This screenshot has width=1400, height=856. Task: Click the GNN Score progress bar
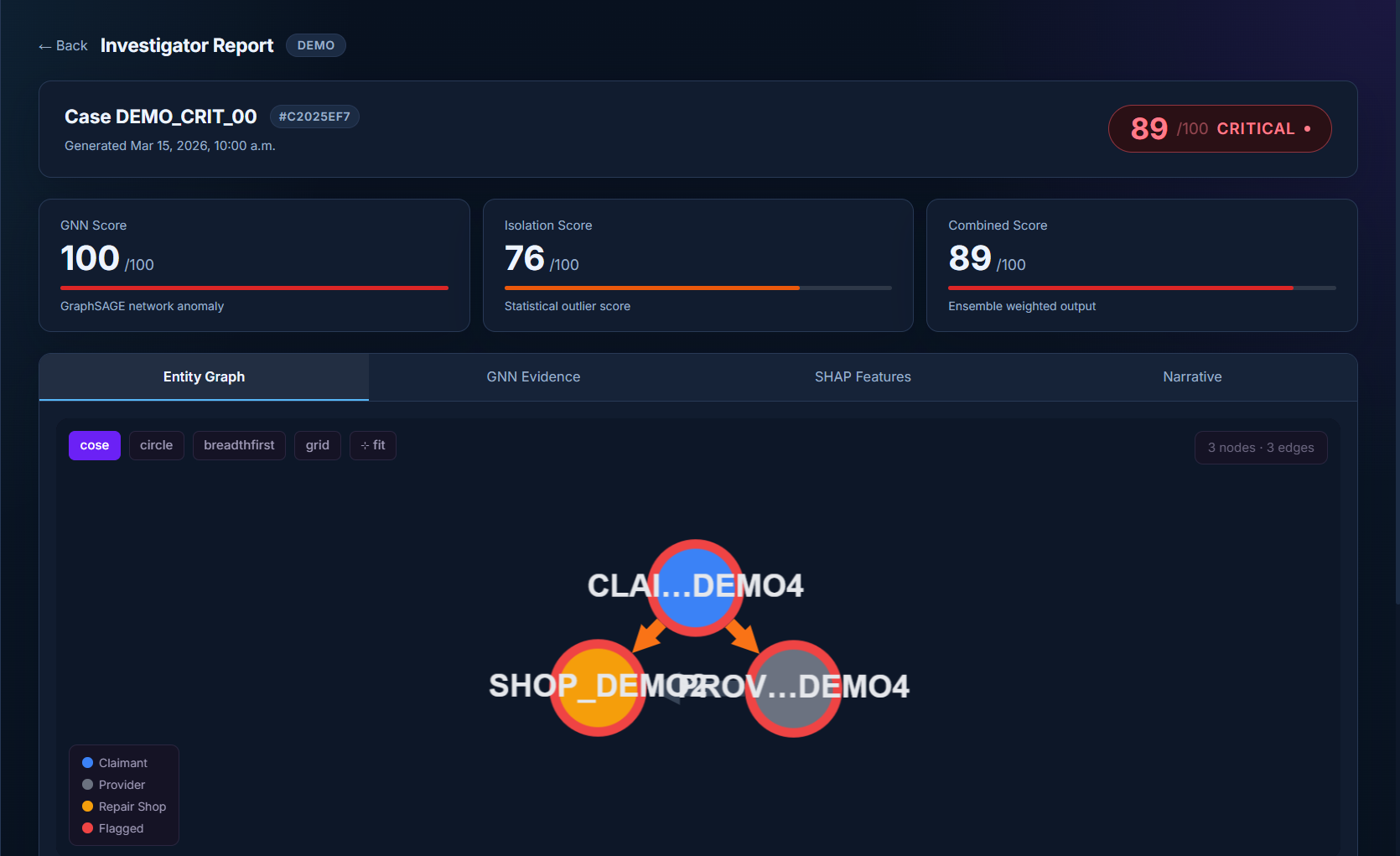(x=254, y=288)
